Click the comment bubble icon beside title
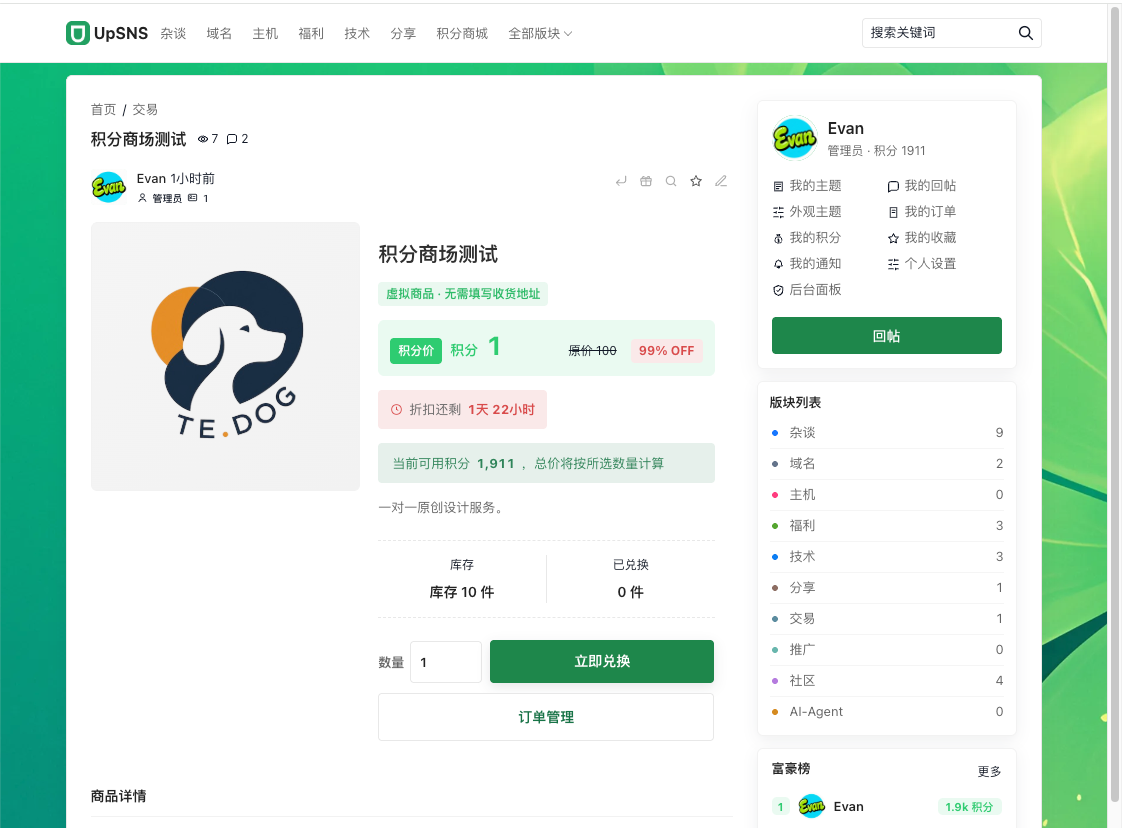 click(x=232, y=139)
